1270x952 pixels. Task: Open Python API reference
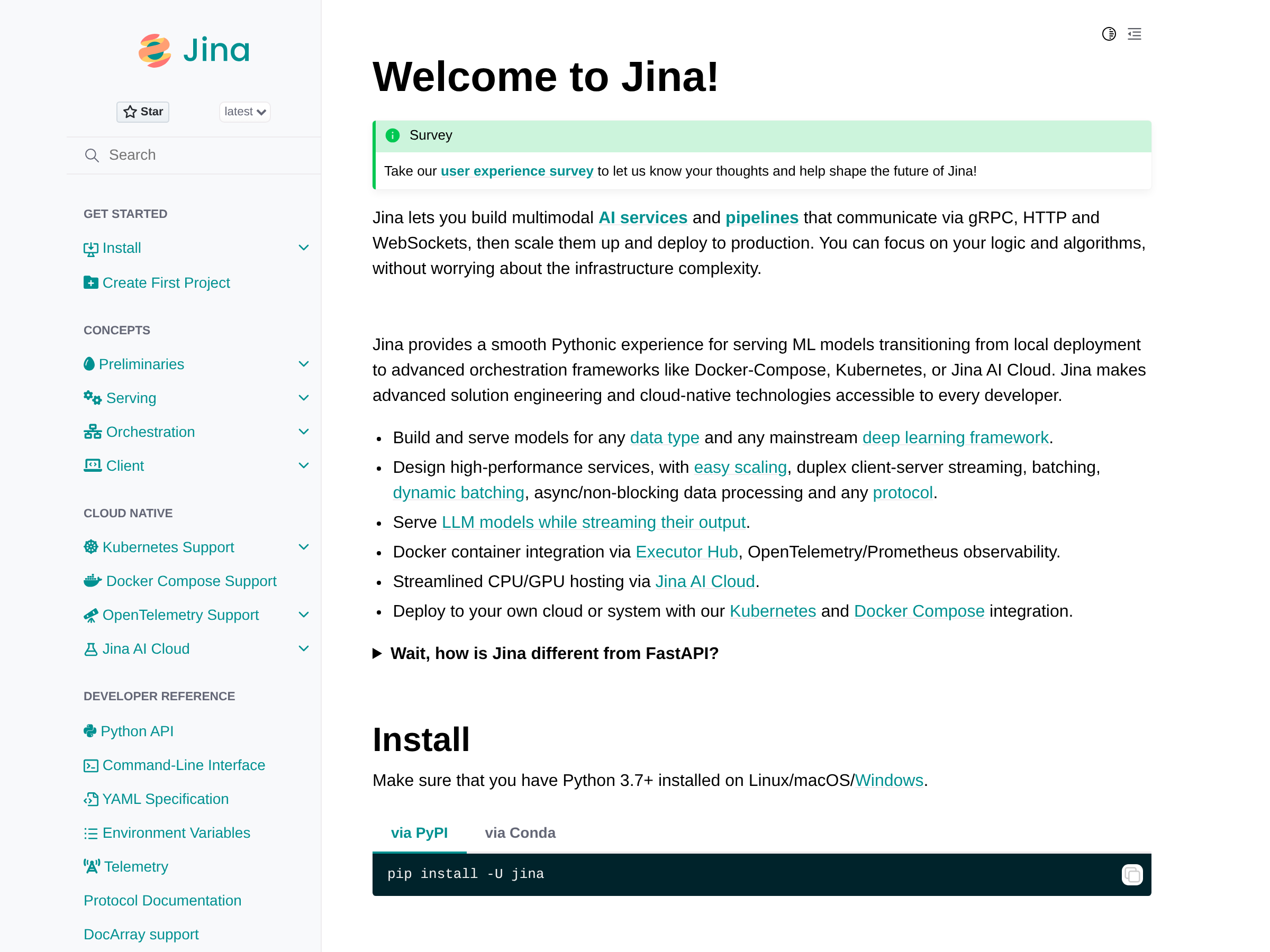pyautogui.click(x=137, y=731)
